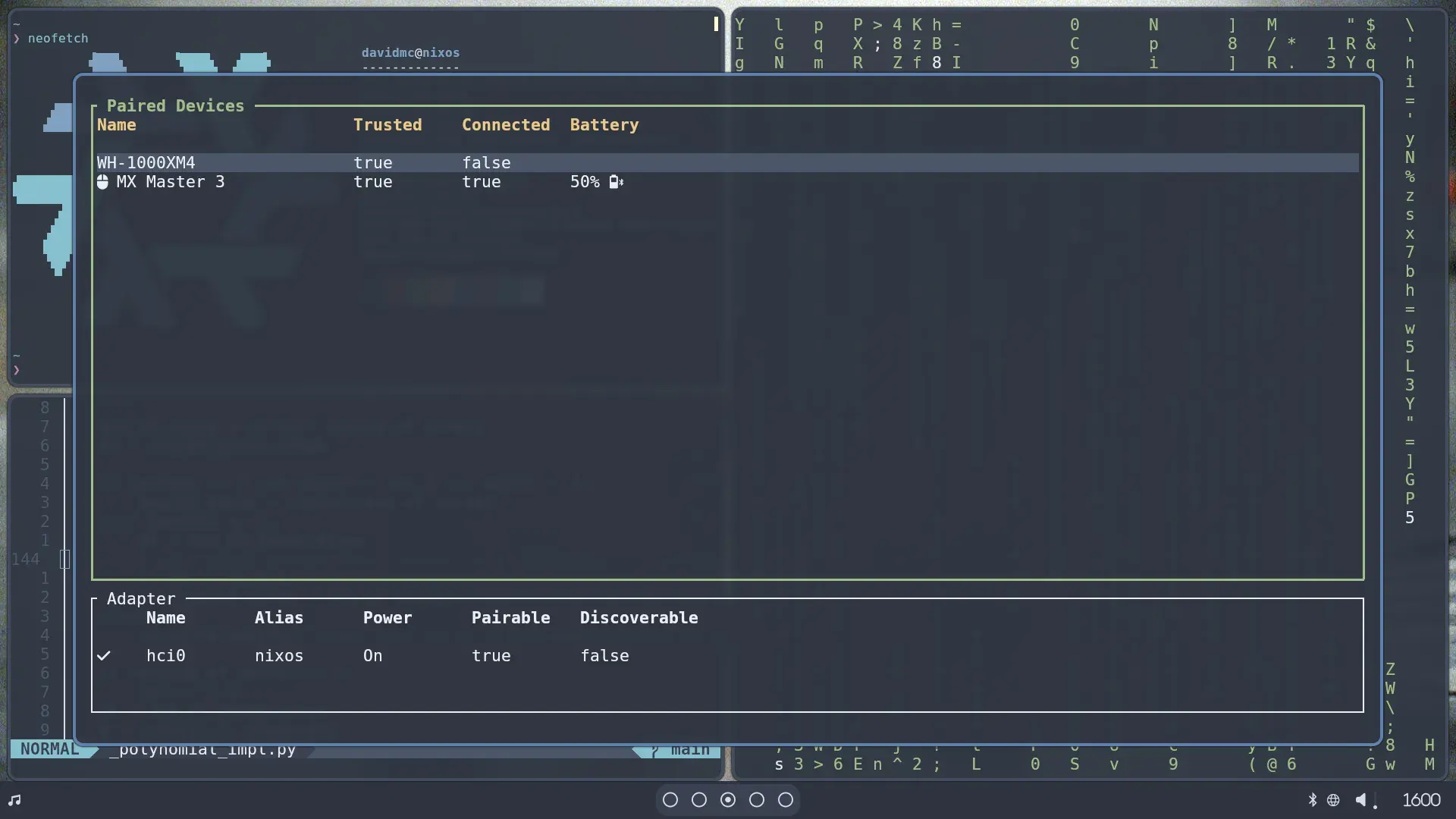Click the battery icon next to 50%

pyautogui.click(x=616, y=182)
